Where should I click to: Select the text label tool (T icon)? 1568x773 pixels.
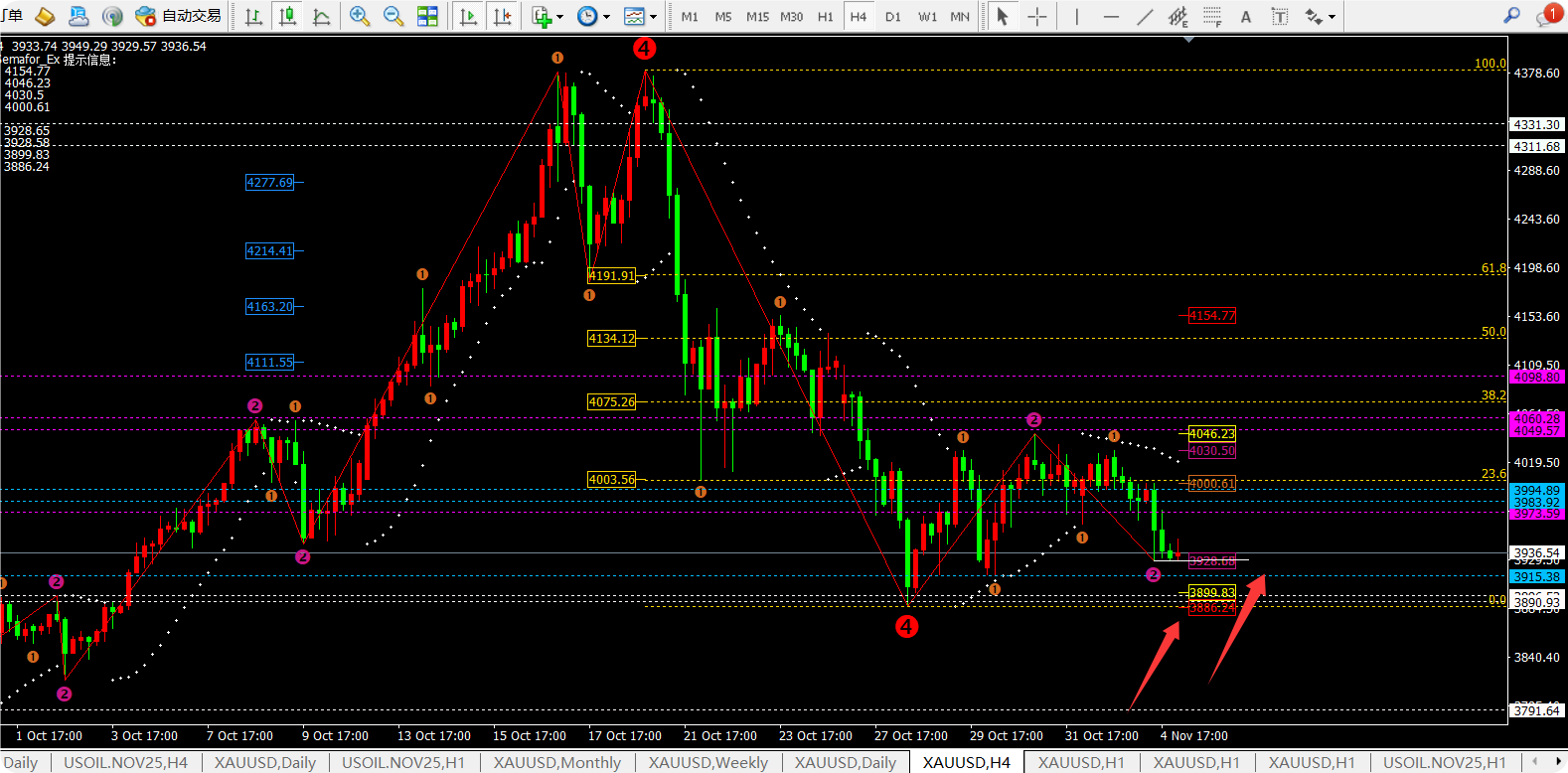point(1280,16)
